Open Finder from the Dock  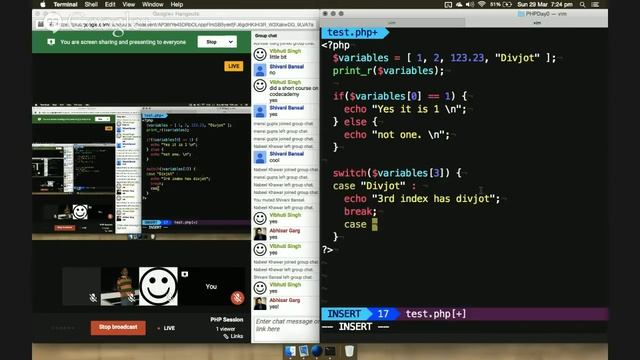pos(290,351)
